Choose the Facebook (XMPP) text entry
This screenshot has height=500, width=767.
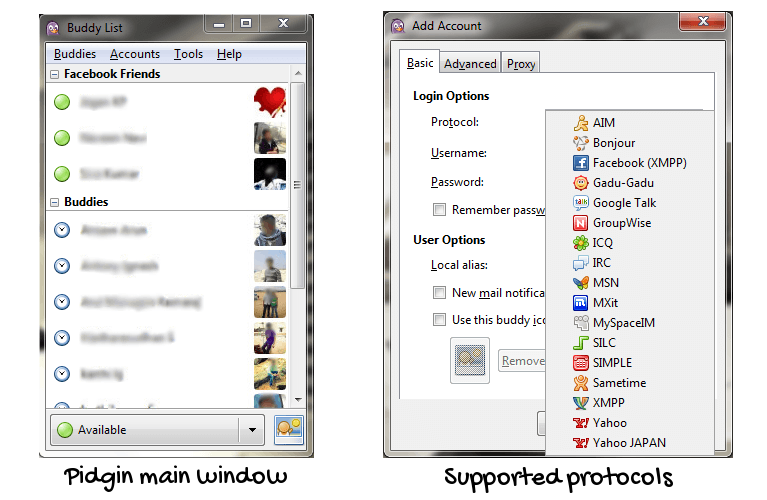pos(640,163)
